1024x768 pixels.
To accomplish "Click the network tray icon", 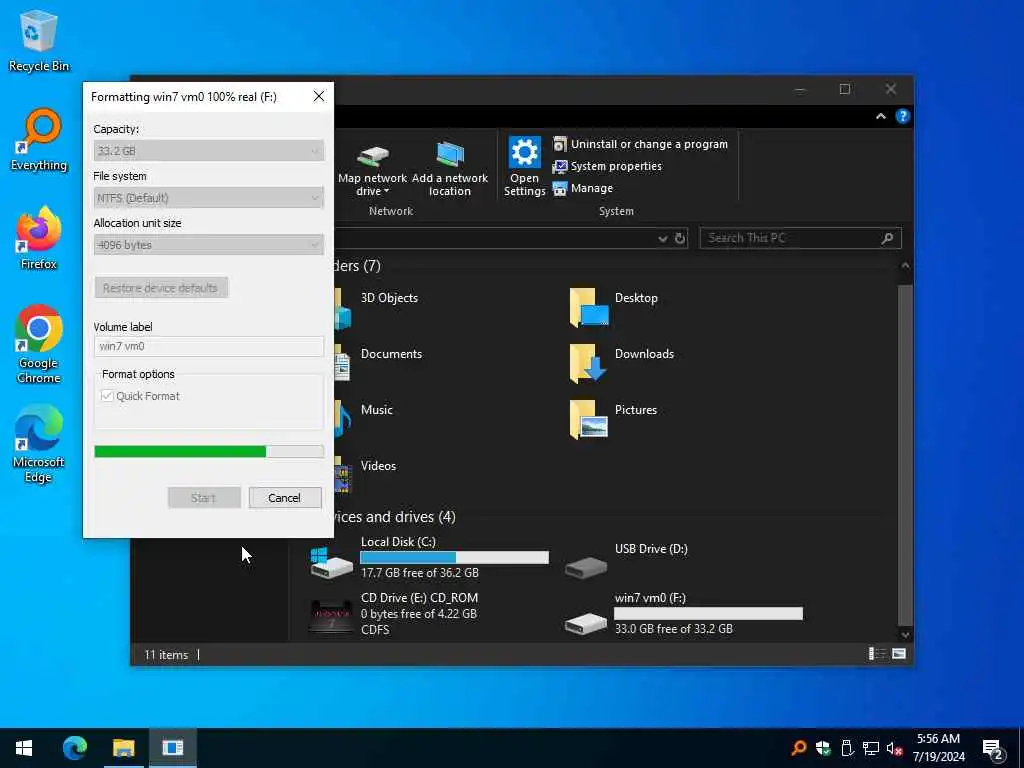I will pos(871,748).
